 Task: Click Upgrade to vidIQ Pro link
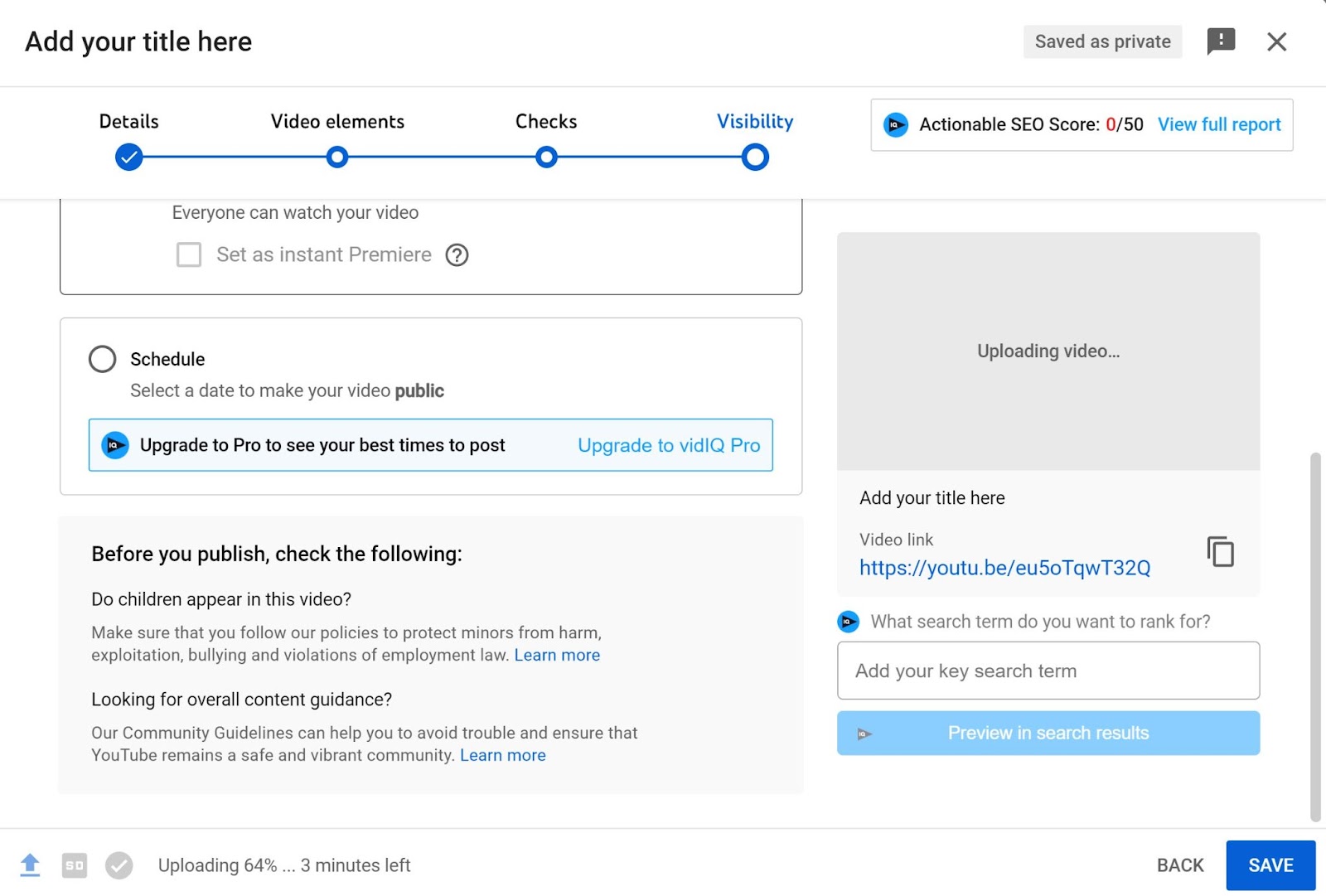tap(669, 445)
